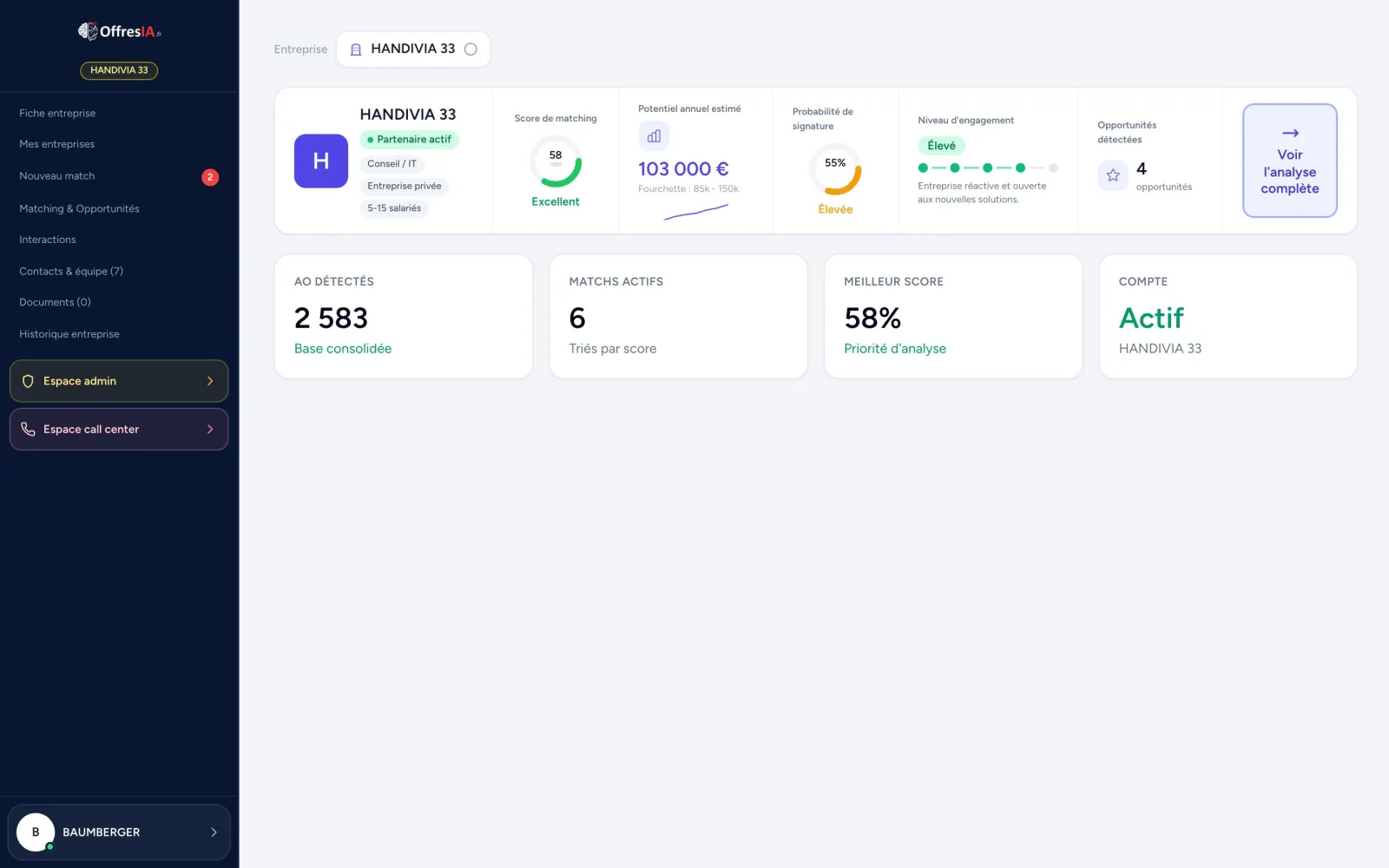Screen dimensions: 1389x868
Task: Click the building icon beside HANDIVIA 33 selector
Action: click(x=355, y=49)
